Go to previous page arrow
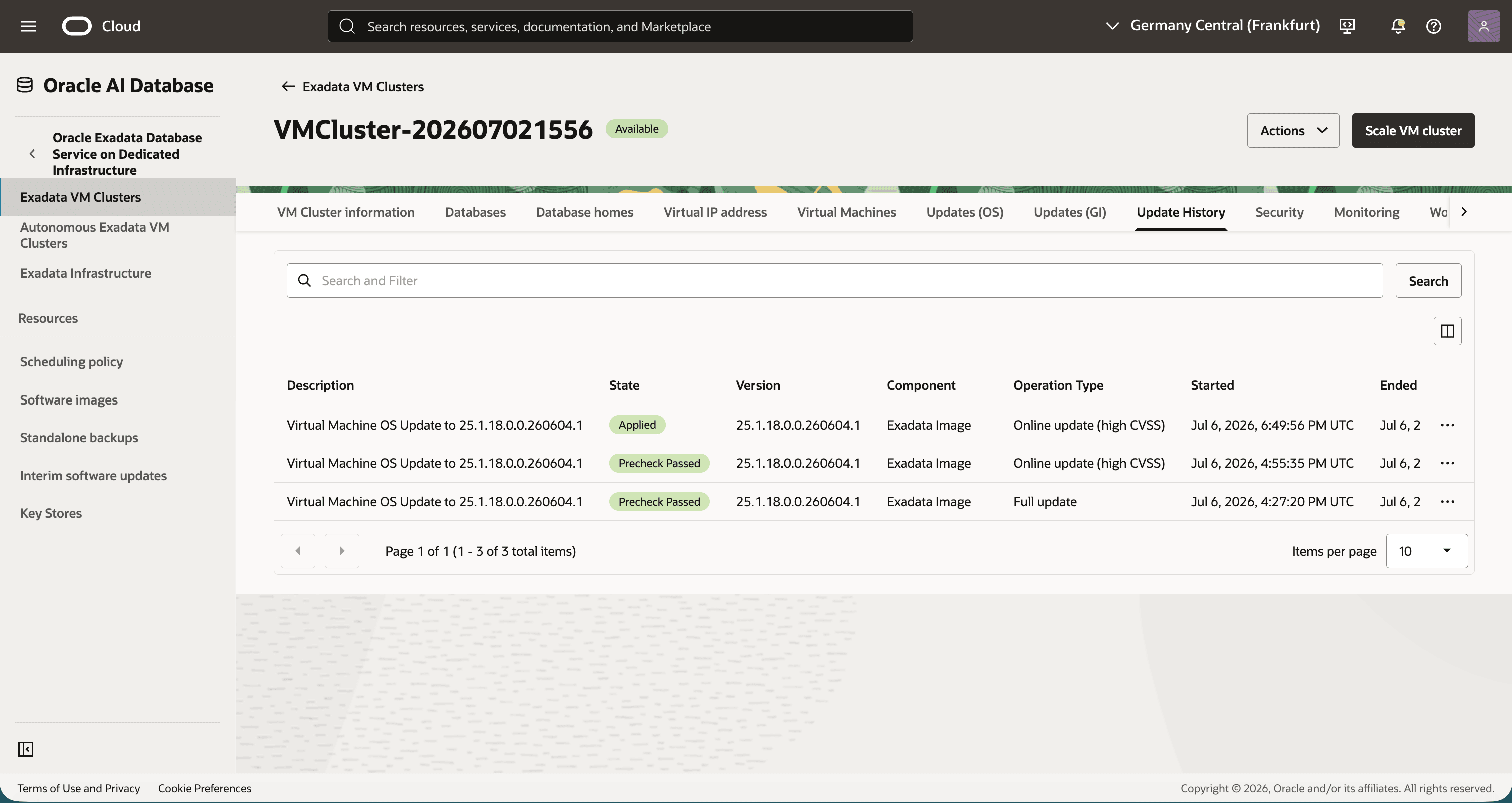This screenshot has width=1512, height=803. [298, 551]
